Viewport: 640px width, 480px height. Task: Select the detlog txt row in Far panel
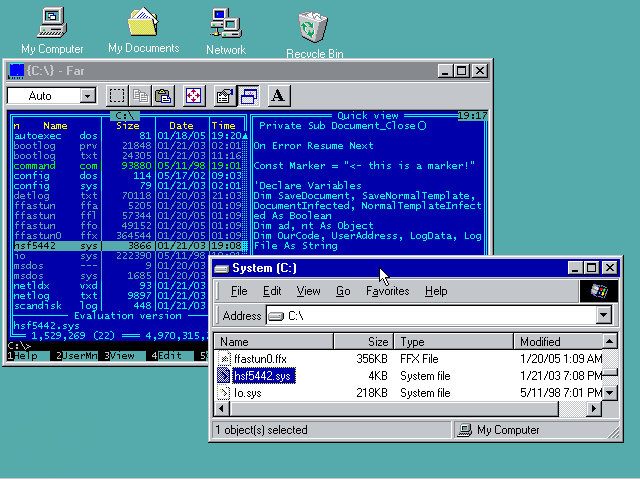point(129,196)
